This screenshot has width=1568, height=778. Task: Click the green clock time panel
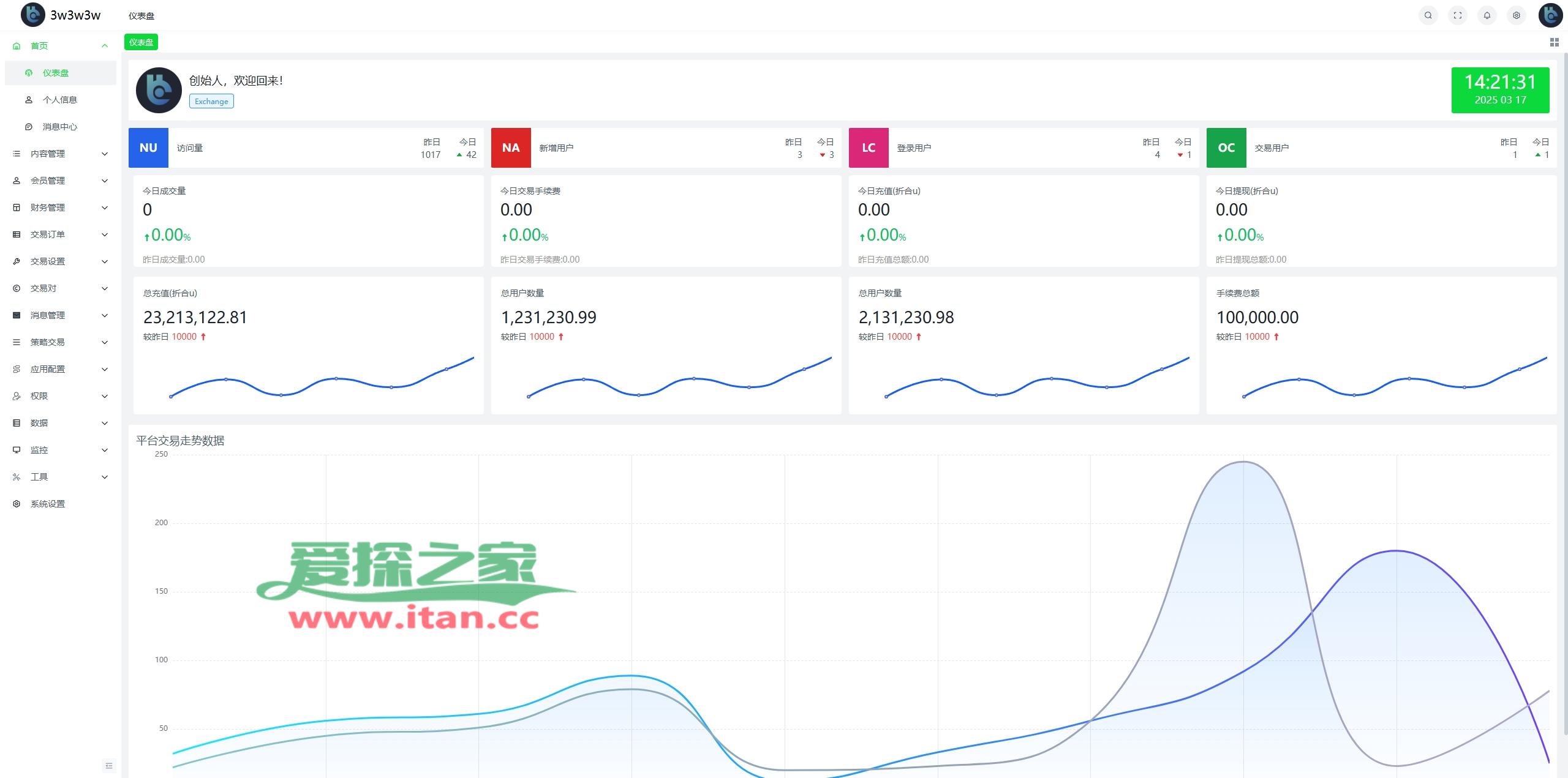[x=1500, y=90]
